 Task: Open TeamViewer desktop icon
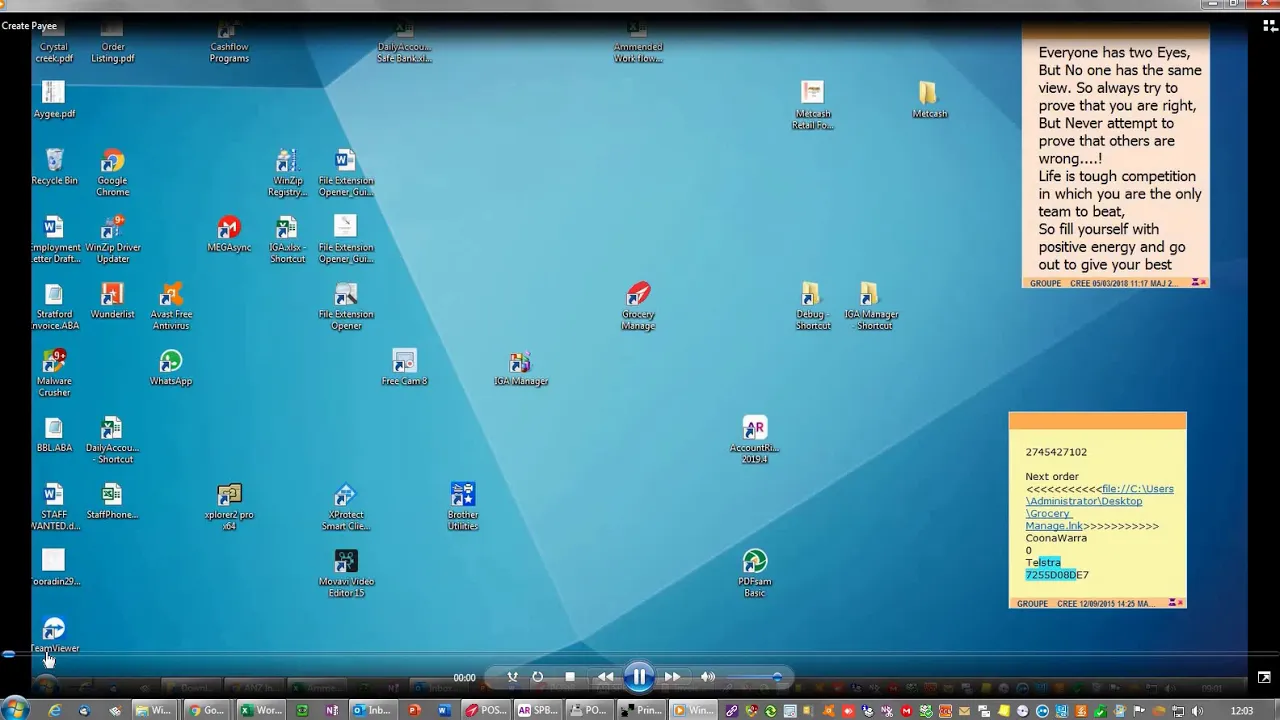54,636
